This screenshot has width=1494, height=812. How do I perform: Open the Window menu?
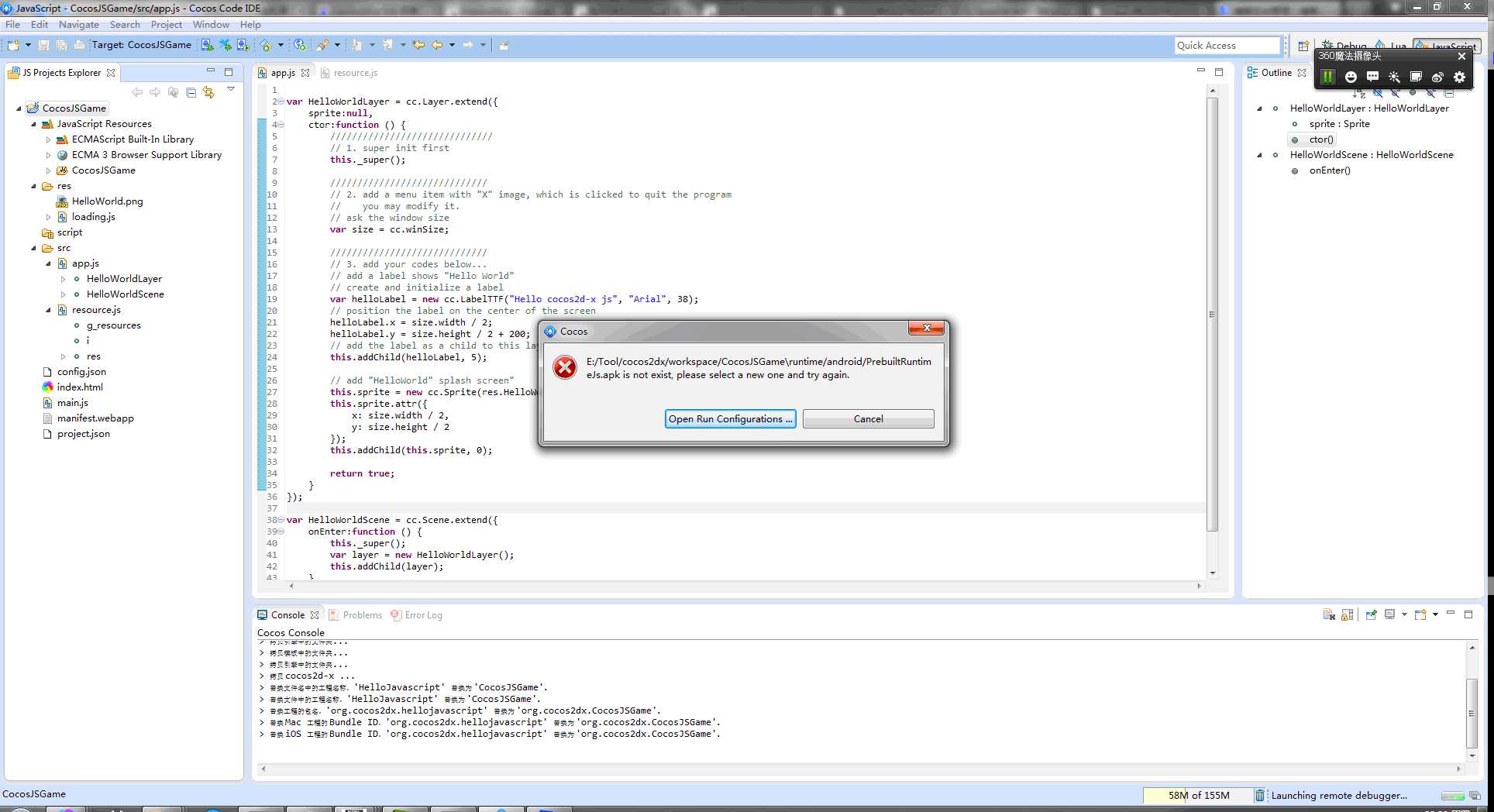211,25
